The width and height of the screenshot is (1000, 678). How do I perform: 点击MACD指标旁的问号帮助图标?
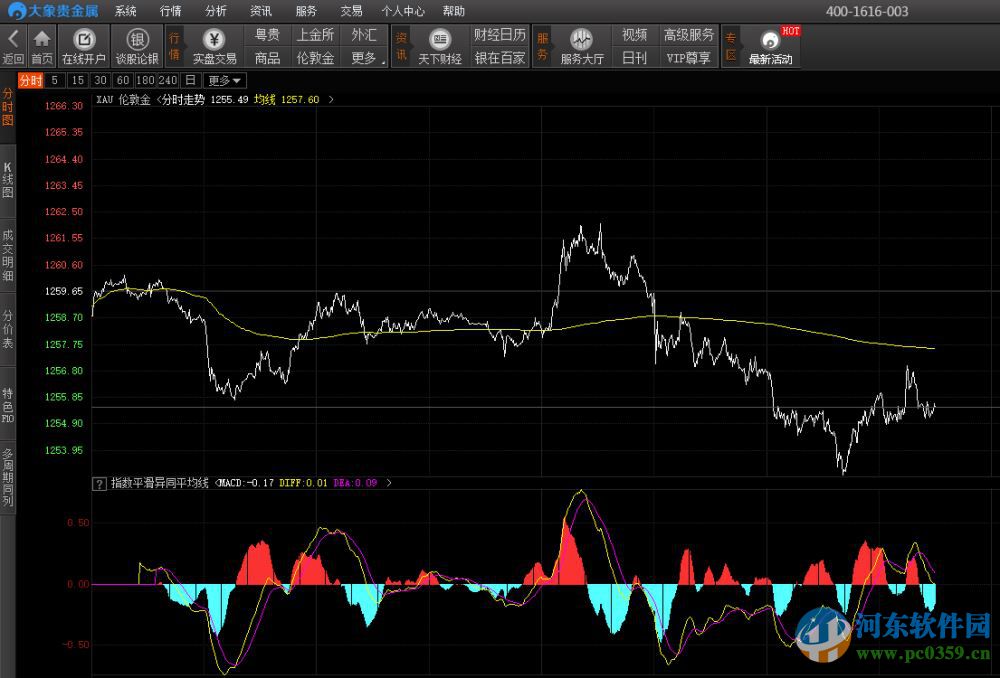[98, 482]
